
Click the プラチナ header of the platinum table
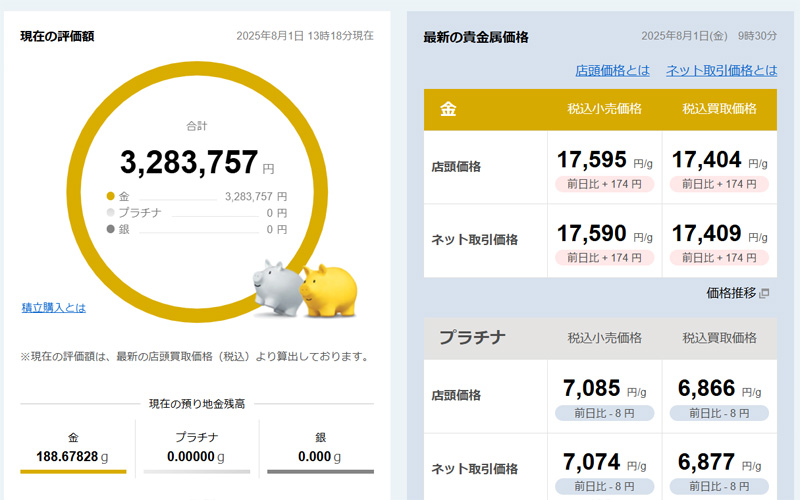tap(472, 337)
